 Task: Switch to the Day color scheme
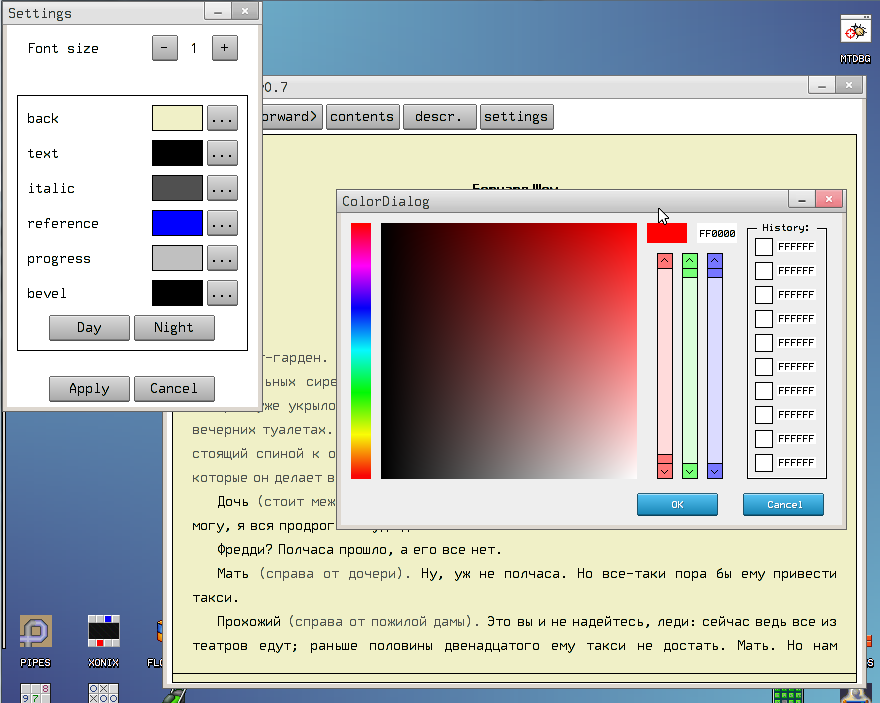coord(88,327)
